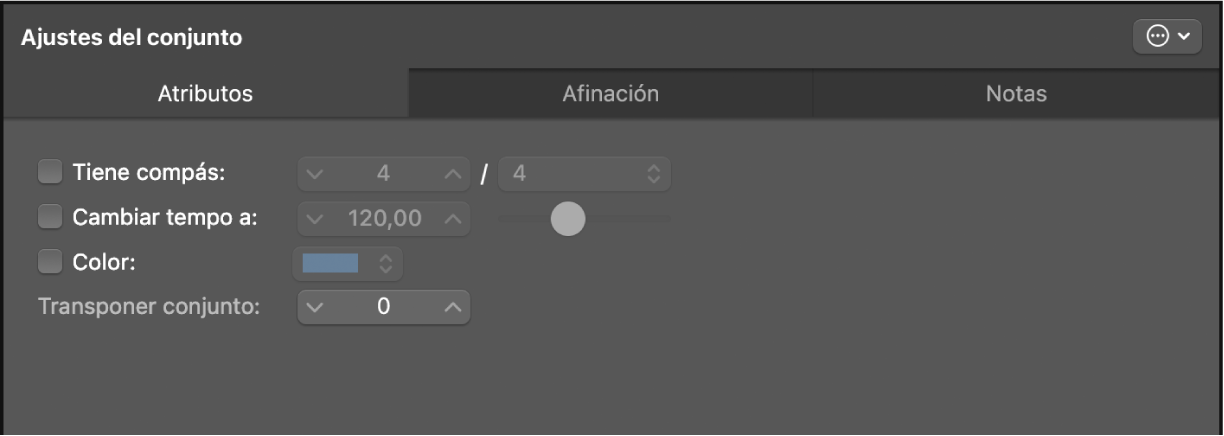Viewport: 1224px width, 436px height.
Task: Increase the time signature numerator
Action: pos(453,174)
